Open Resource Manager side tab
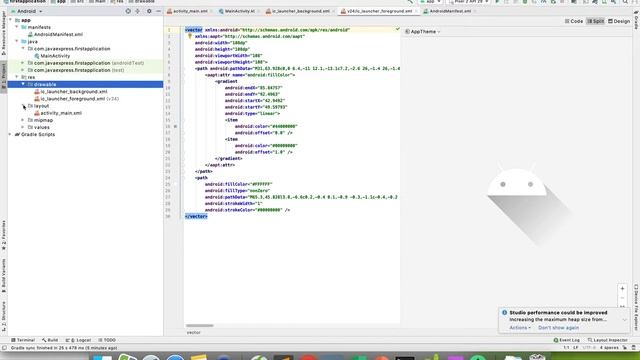 [4, 34]
